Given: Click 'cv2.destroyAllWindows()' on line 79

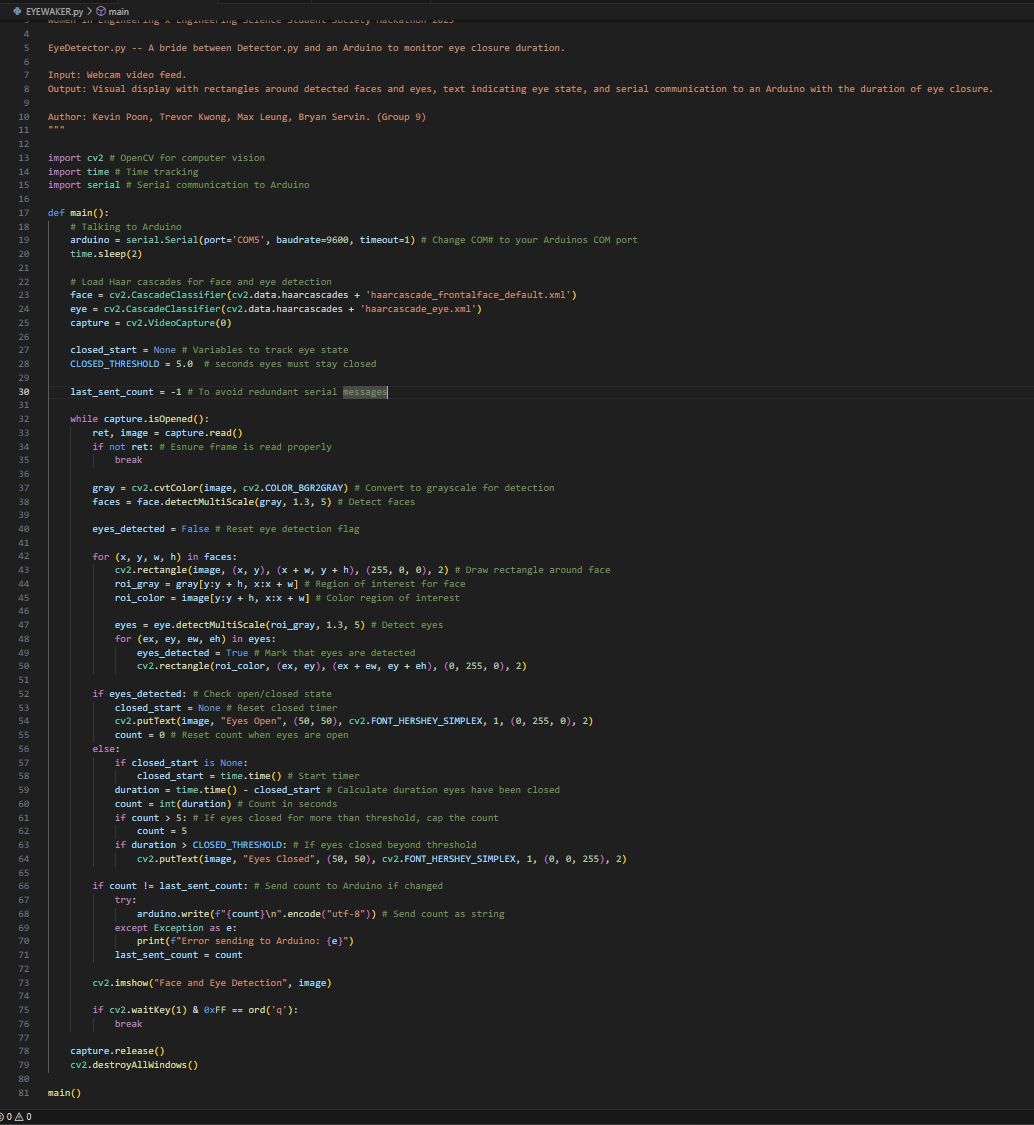Looking at the screenshot, I should pyautogui.click(x=133, y=1065).
